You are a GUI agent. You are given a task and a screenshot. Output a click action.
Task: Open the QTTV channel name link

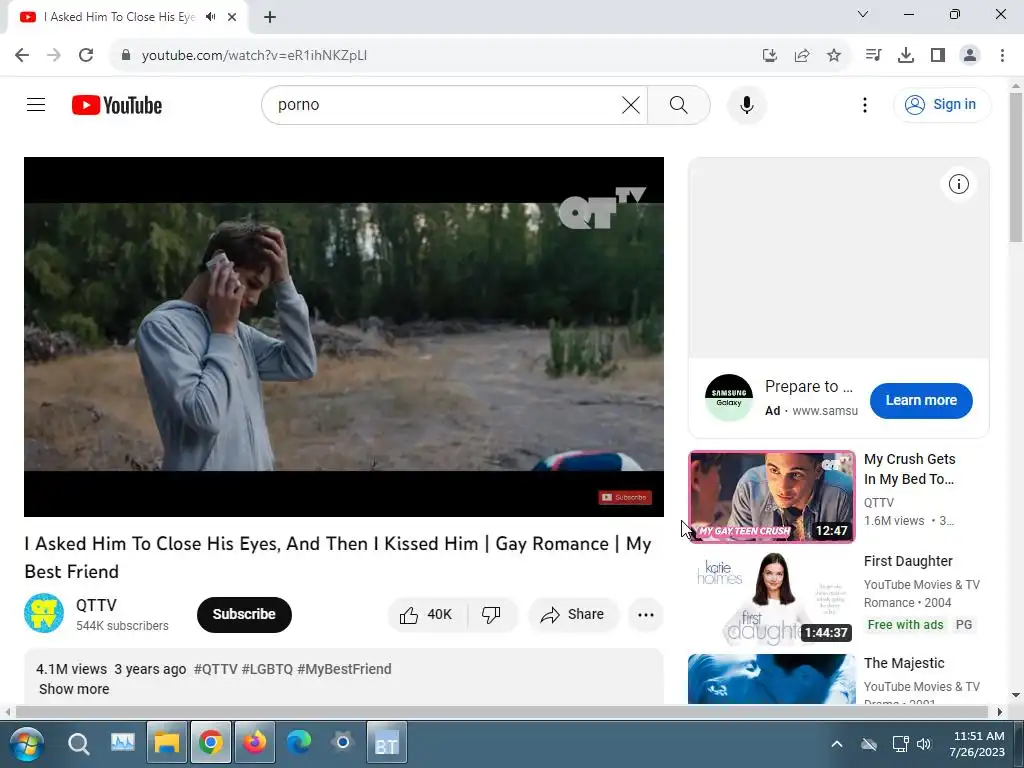click(x=96, y=605)
